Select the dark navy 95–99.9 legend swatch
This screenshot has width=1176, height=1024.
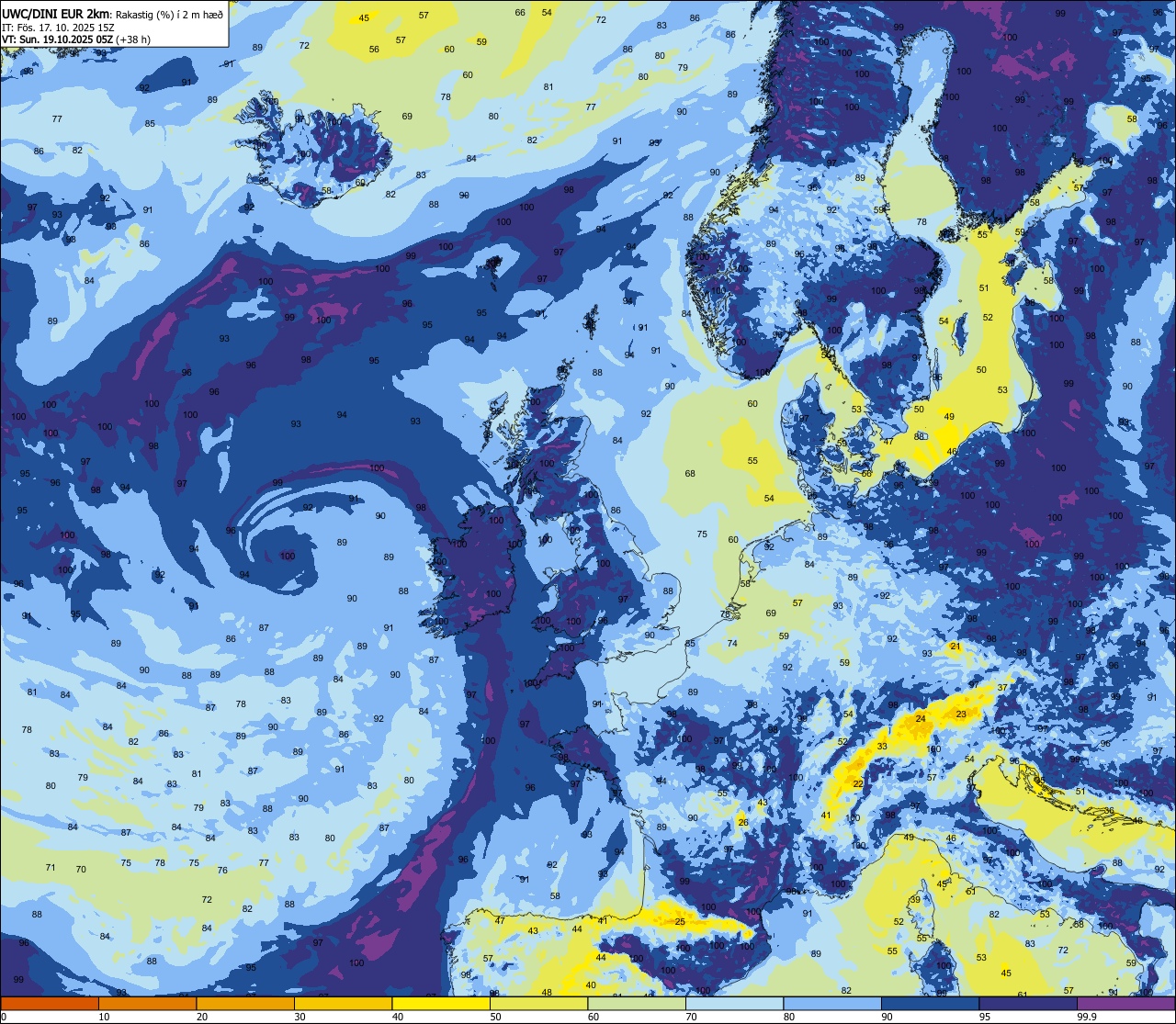[x=1028, y=1003]
